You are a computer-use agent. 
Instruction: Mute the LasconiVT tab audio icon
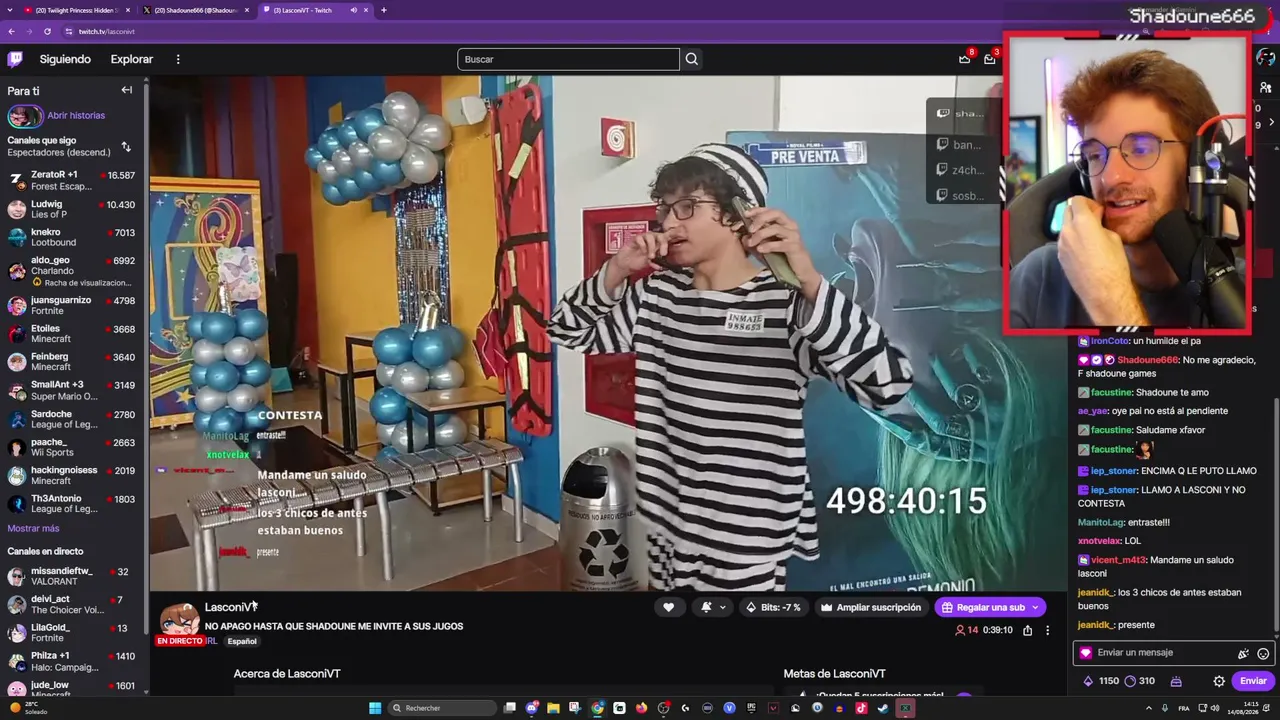tap(353, 10)
